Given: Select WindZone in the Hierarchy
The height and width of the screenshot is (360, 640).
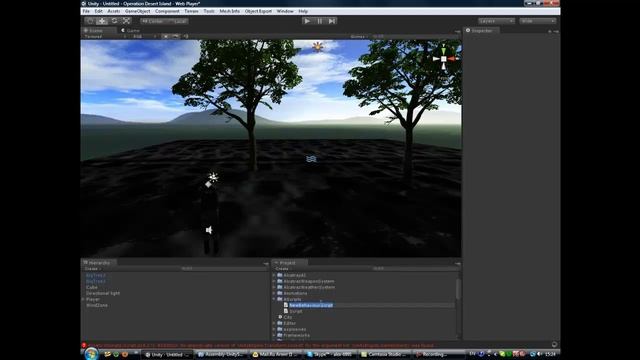Looking at the screenshot, I should click(x=97, y=305).
